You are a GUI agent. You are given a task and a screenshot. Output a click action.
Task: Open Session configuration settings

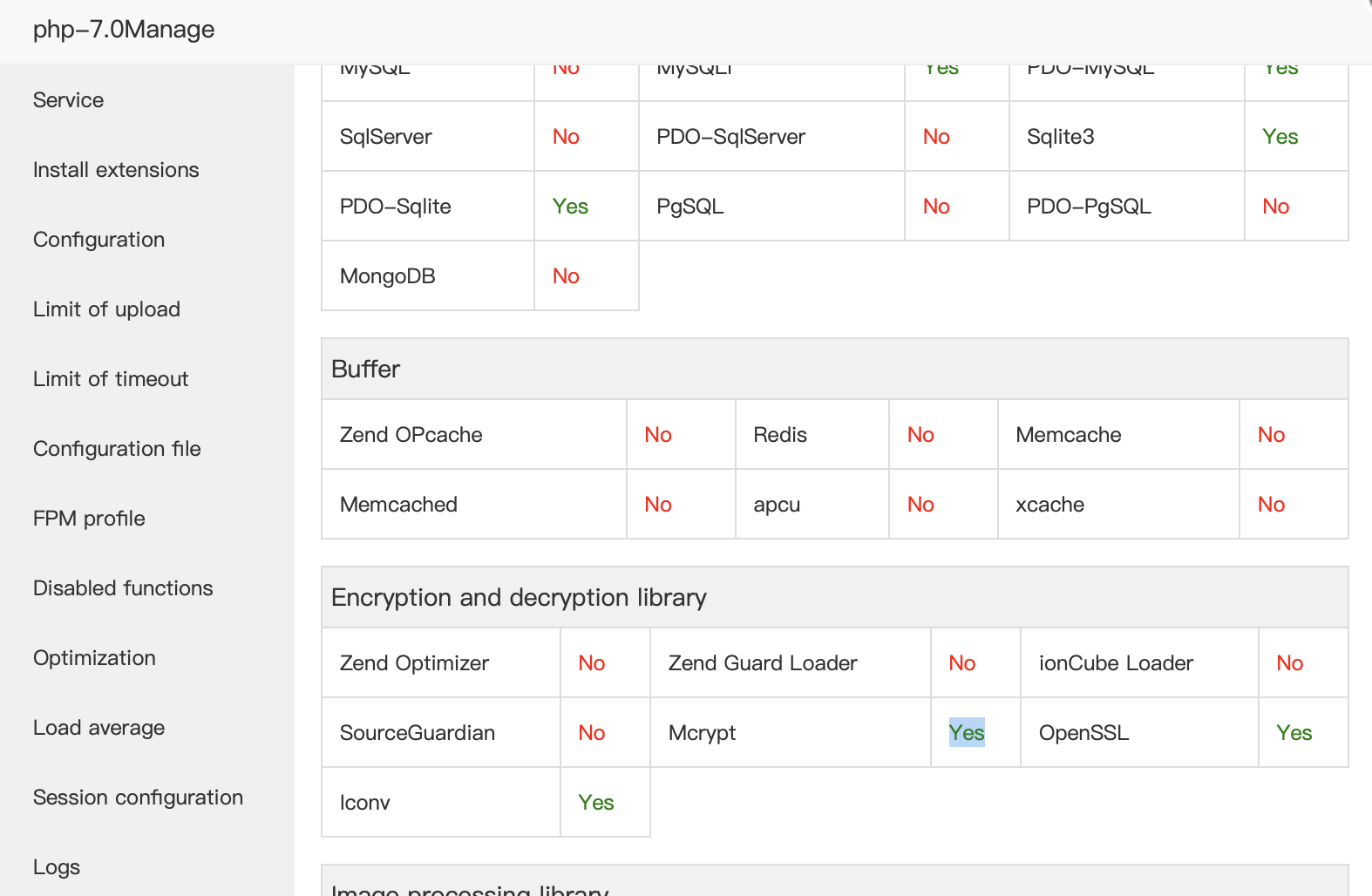pos(138,798)
